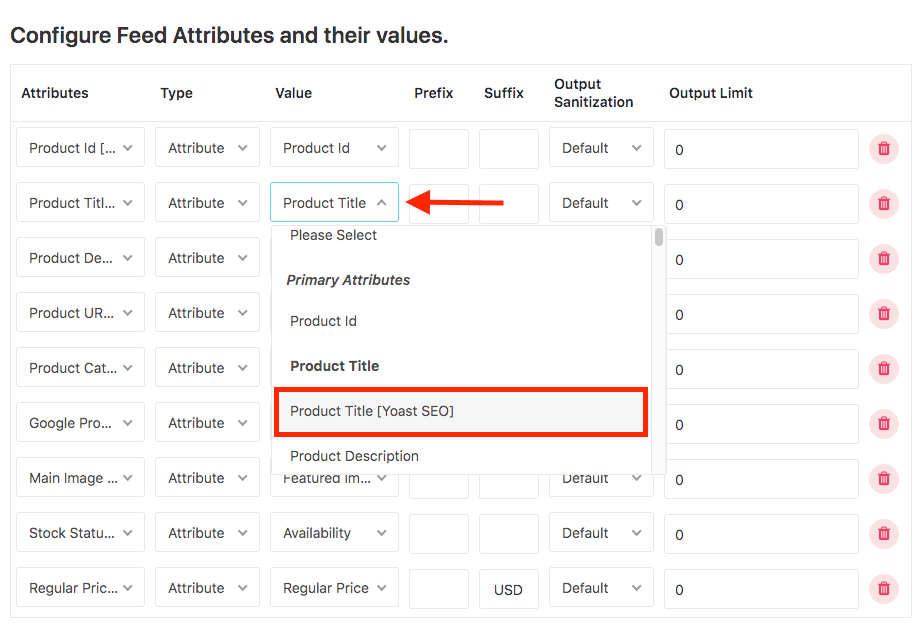Select Product Title [Yoast SEO] option
The width and height of the screenshot is (923, 631).
click(x=462, y=411)
